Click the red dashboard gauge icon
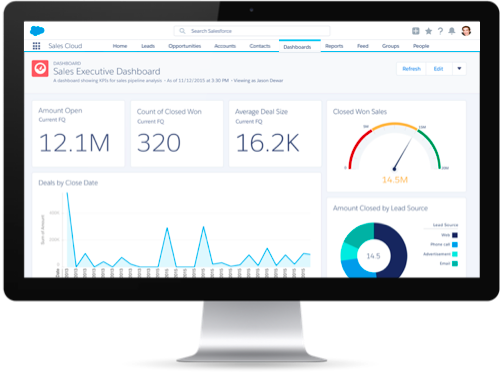This screenshot has width=502, height=376. 40,68
